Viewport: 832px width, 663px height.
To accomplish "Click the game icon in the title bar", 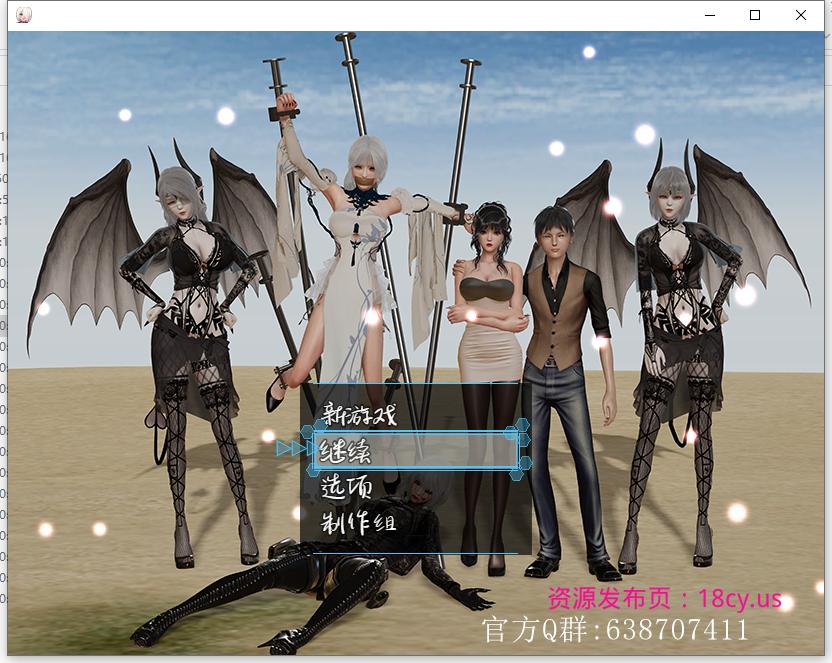I will coord(24,15).
